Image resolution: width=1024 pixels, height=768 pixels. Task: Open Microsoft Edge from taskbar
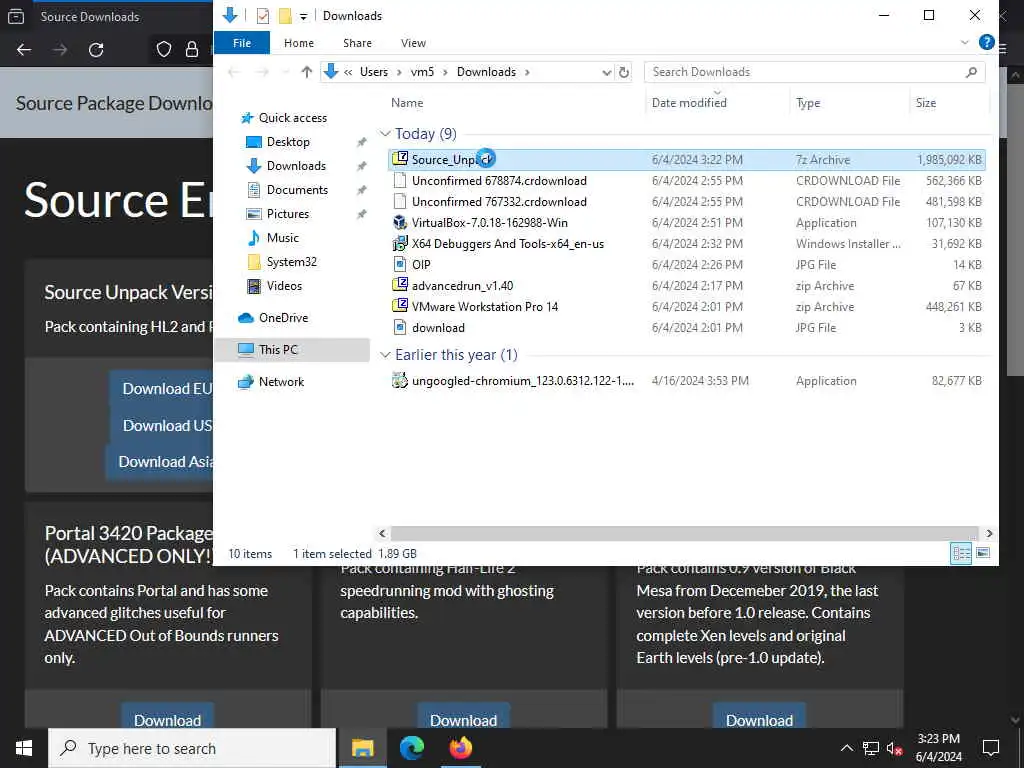point(411,748)
